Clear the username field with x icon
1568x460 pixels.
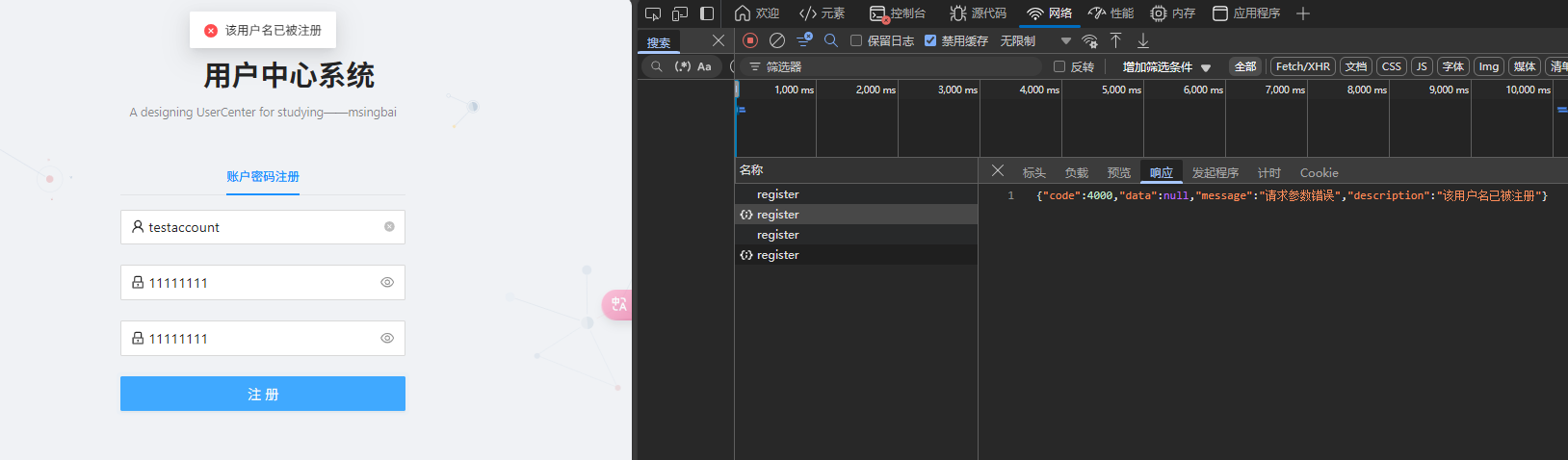pyautogui.click(x=389, y=227)
